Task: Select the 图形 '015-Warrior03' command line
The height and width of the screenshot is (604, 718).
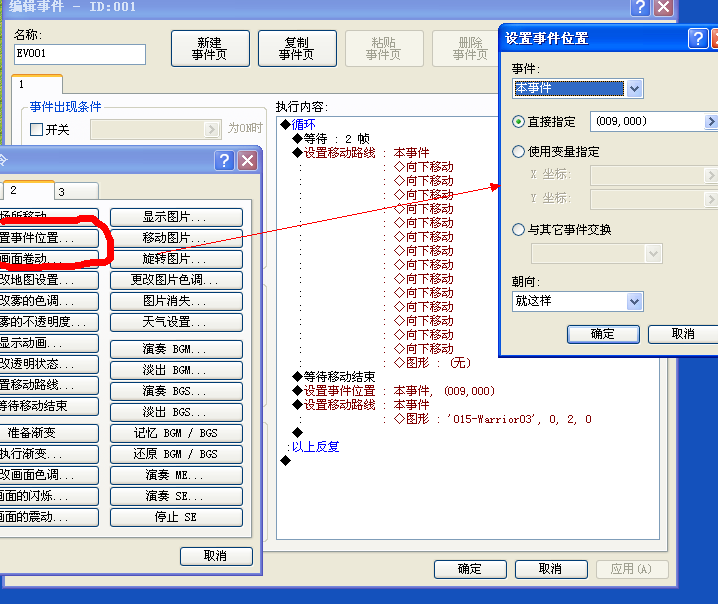Action: (493, 419)
